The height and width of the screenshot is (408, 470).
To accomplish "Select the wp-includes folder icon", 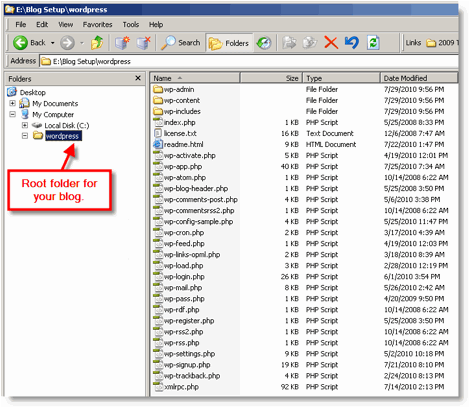I will 158,111.
